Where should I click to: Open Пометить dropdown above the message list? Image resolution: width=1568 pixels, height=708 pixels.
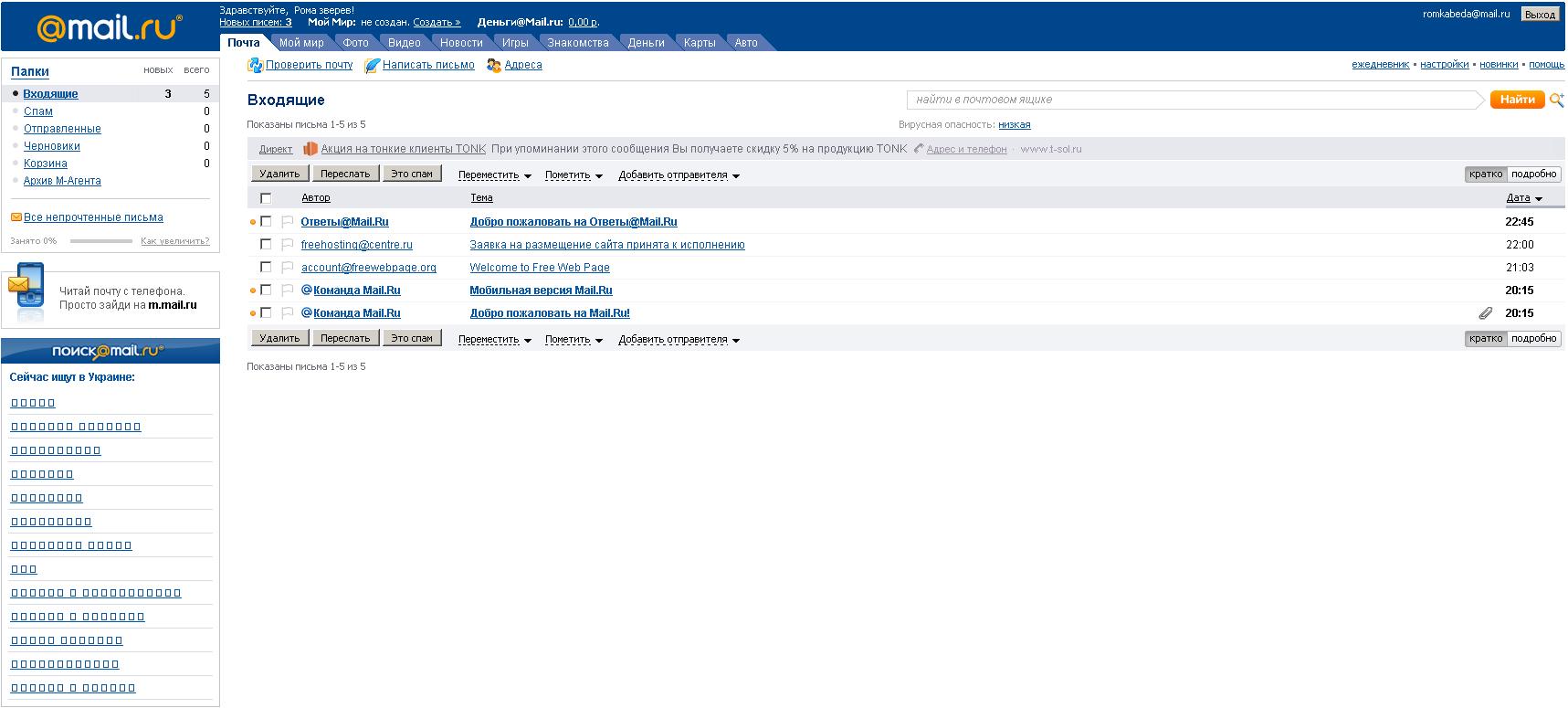pos(574,175)
